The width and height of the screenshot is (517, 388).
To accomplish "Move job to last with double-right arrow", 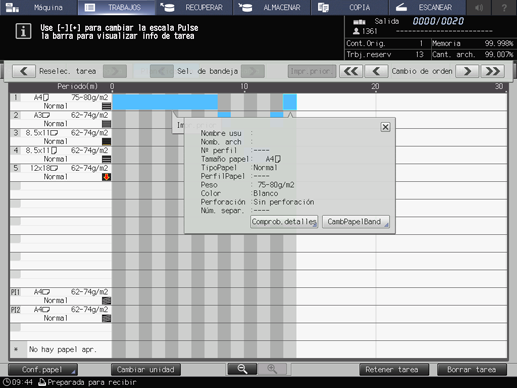I will pos(493,71).
